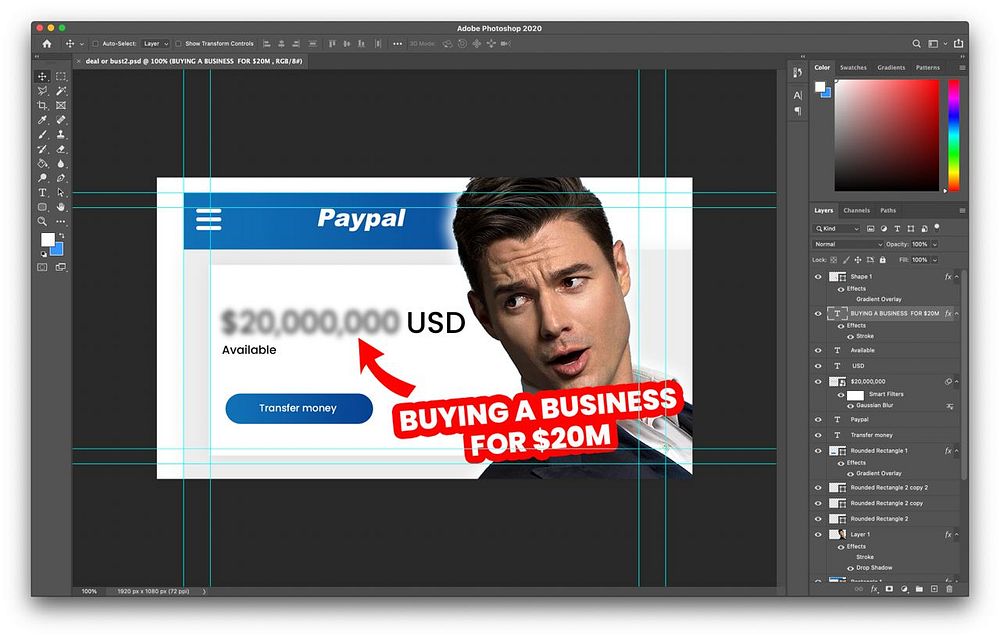Image resolution: width=1000 pixels, height=638 pixels.
Task: Select the Hand tool
Action: [61, 207]
